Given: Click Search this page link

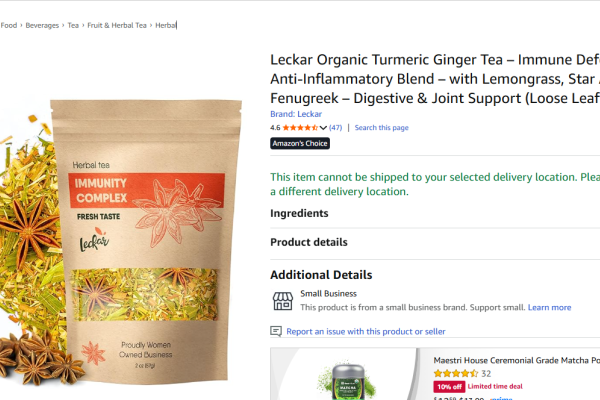Looking at the screenshot, I should (382, 127).
